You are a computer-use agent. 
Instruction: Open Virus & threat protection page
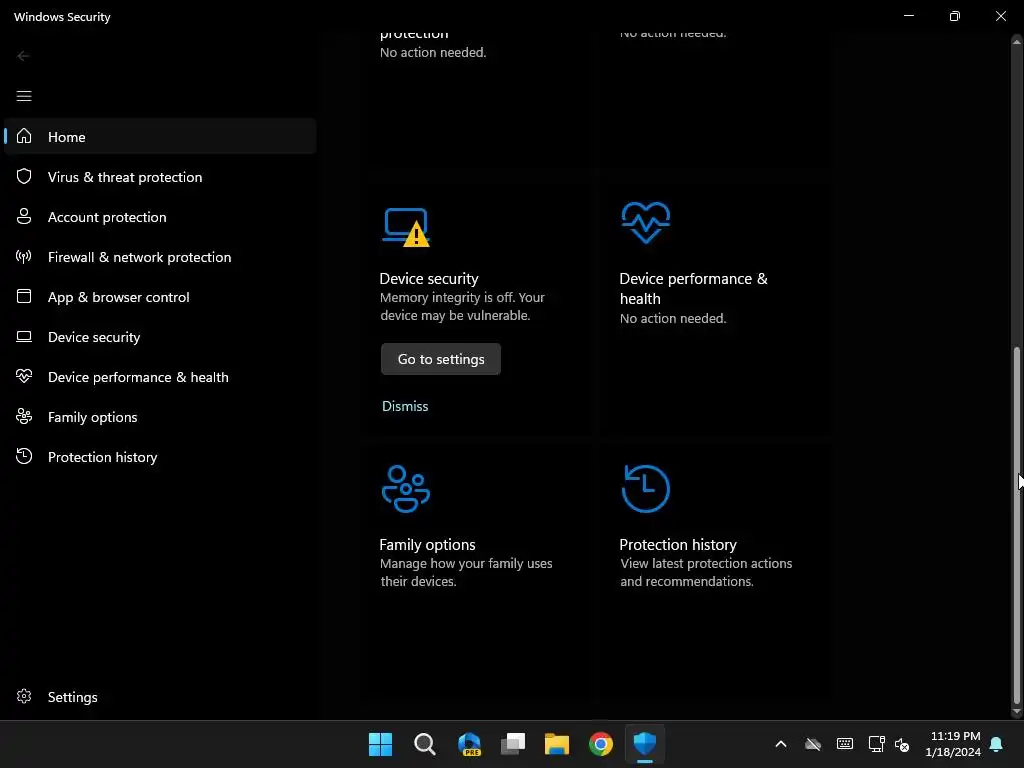160,176
